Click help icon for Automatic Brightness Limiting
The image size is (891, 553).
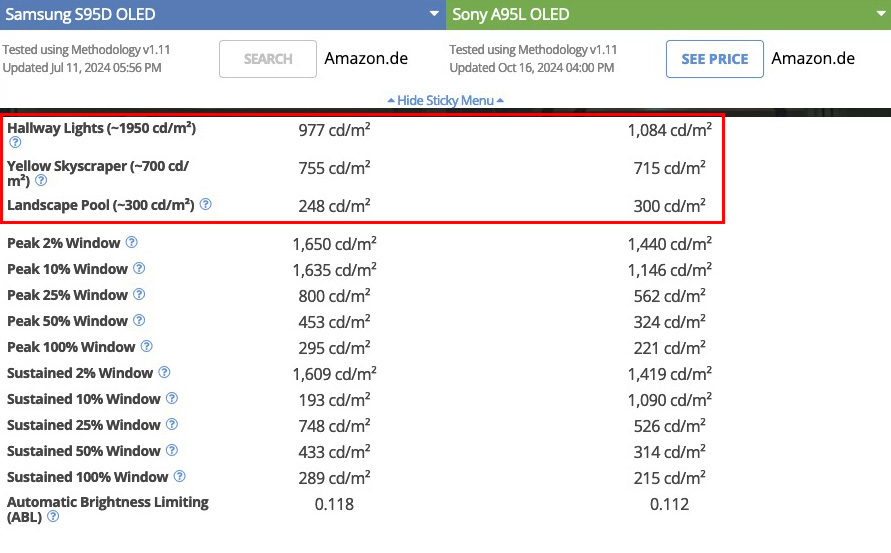coord(53,517)
